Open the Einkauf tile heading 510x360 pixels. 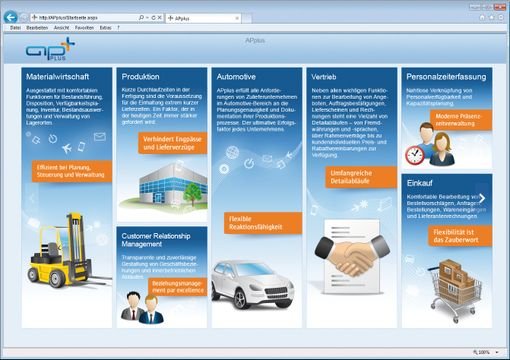[420, 183]
